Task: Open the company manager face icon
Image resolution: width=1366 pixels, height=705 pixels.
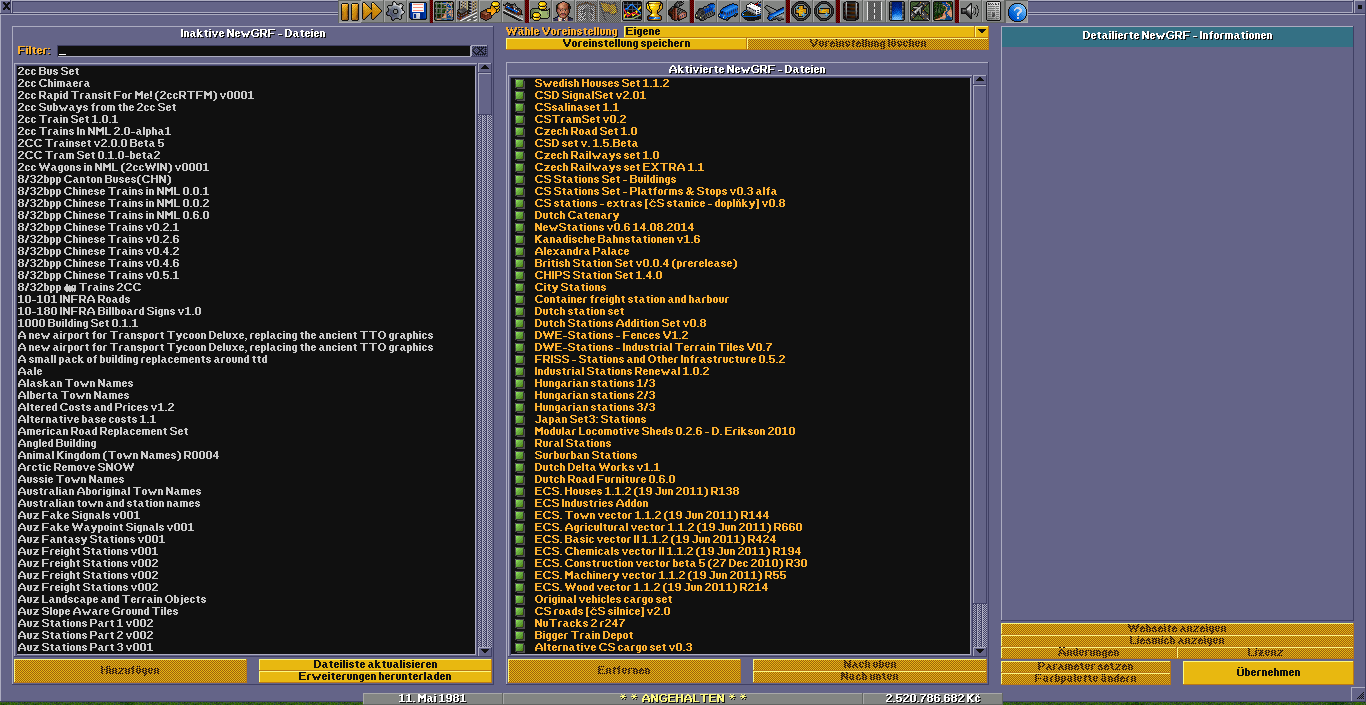Action: pos(563,11)
